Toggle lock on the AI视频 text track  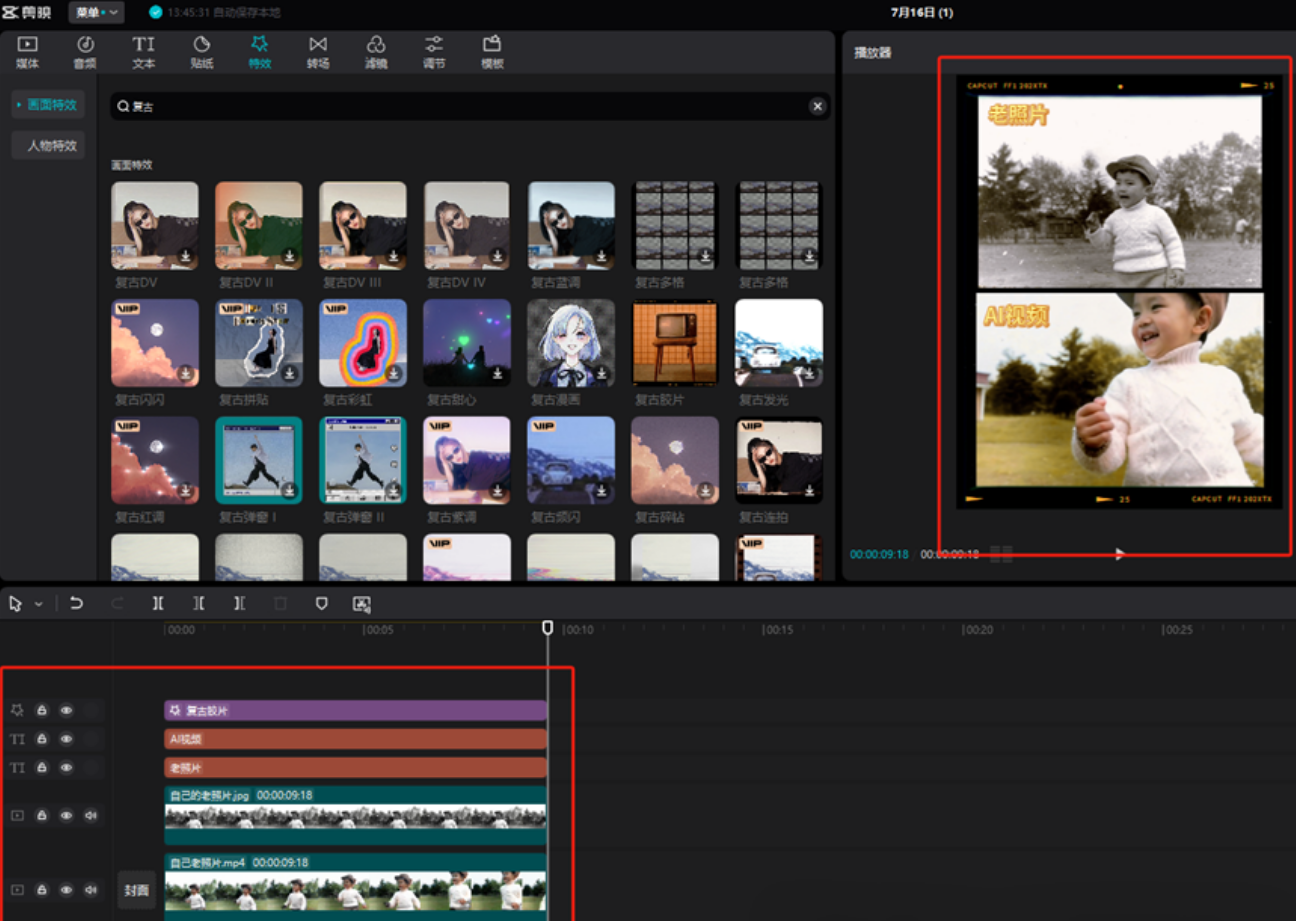pyautogui.click(x=42, y=739)
